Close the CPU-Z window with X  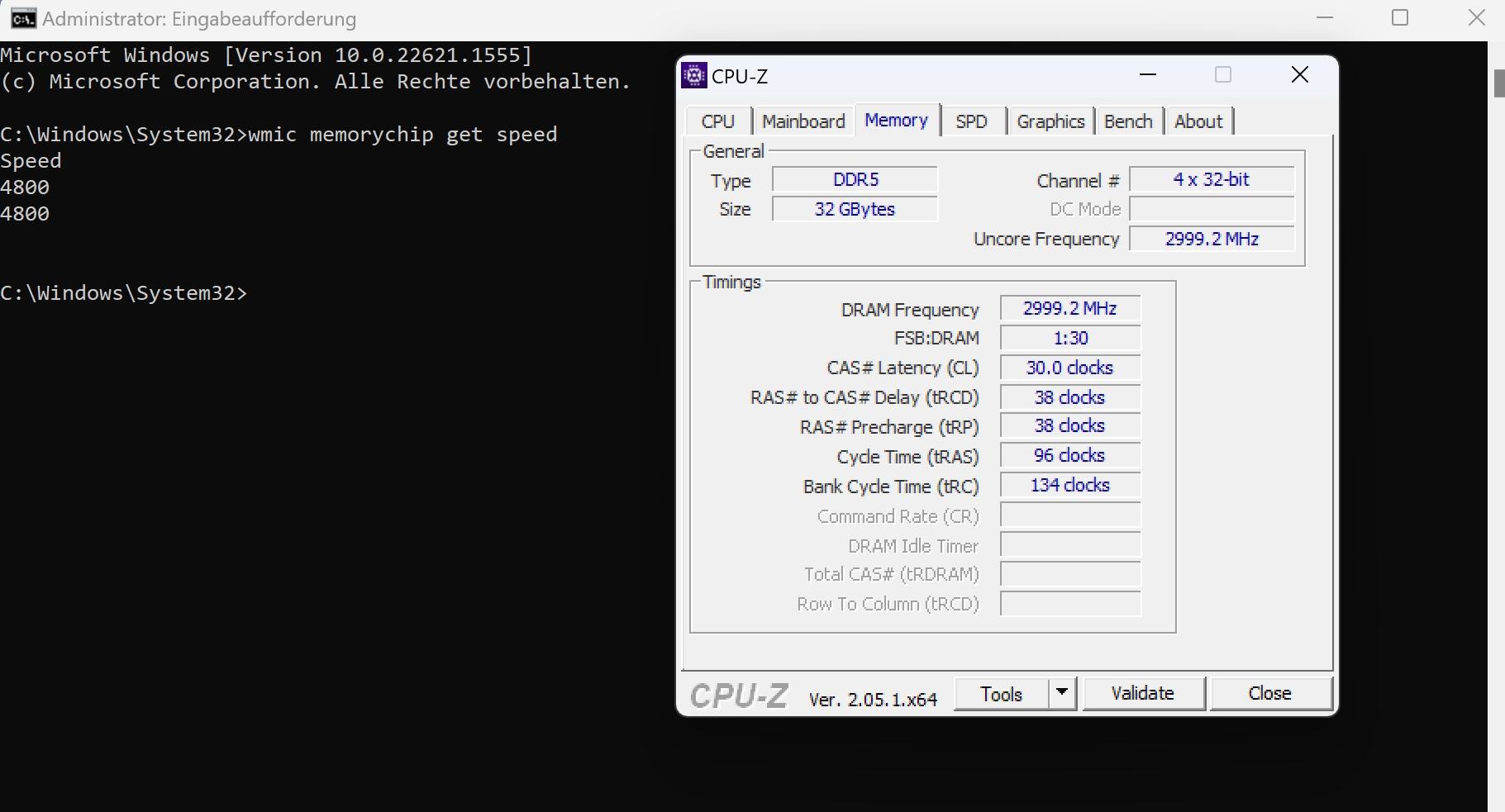(x=1300, y=75)
